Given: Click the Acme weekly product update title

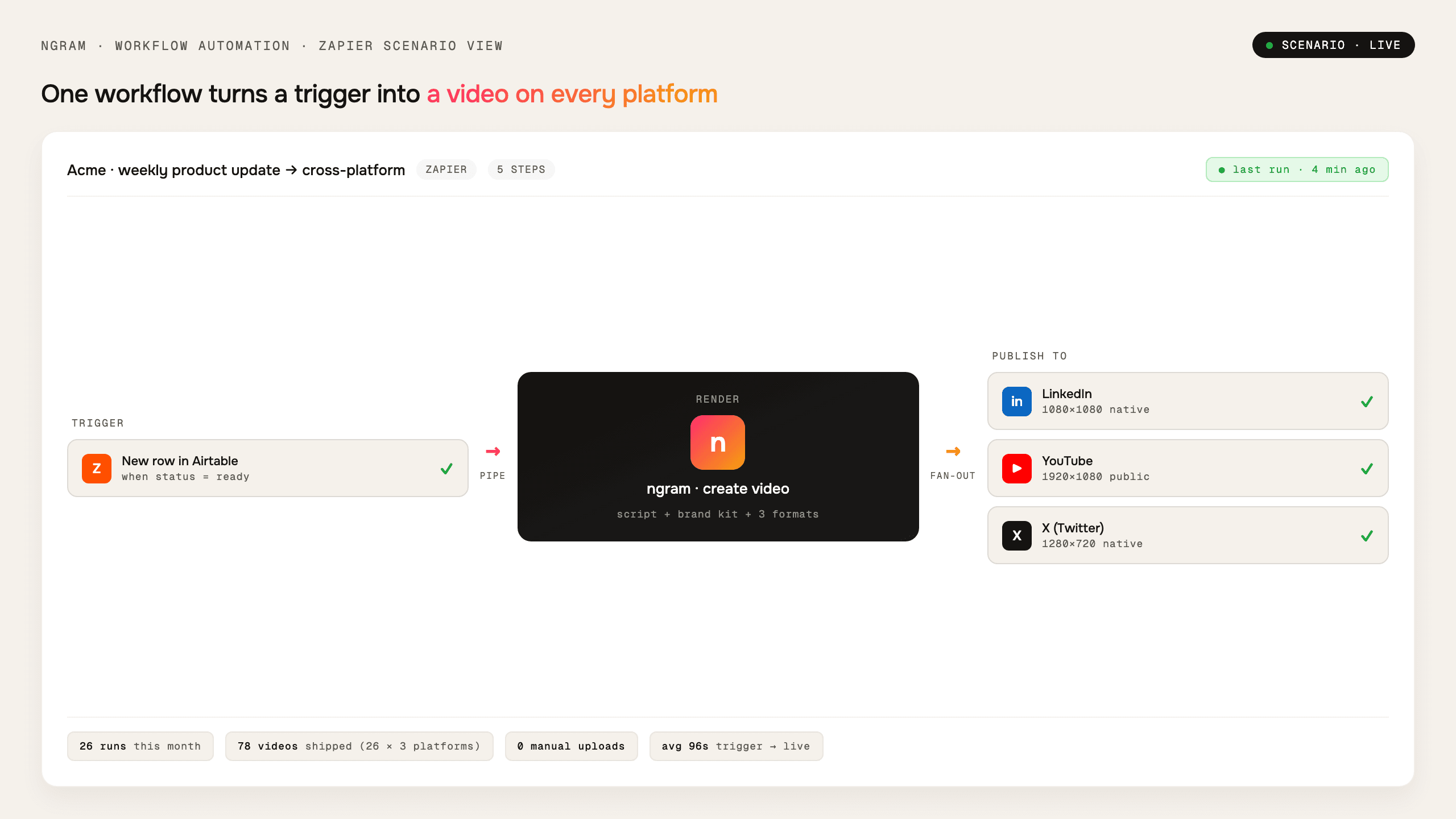Looking at the screenshot, I should [236, 170].
